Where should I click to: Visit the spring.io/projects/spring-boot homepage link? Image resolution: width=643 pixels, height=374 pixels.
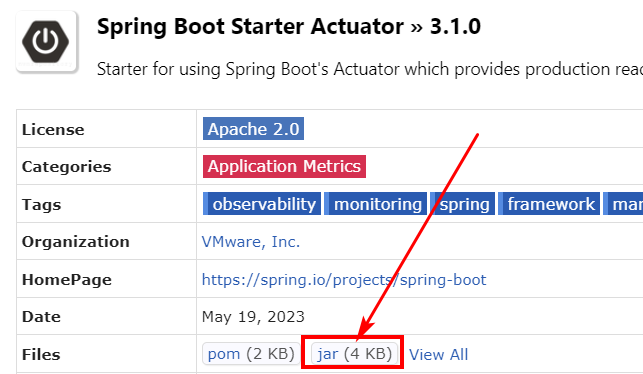(x=344, y=280)
